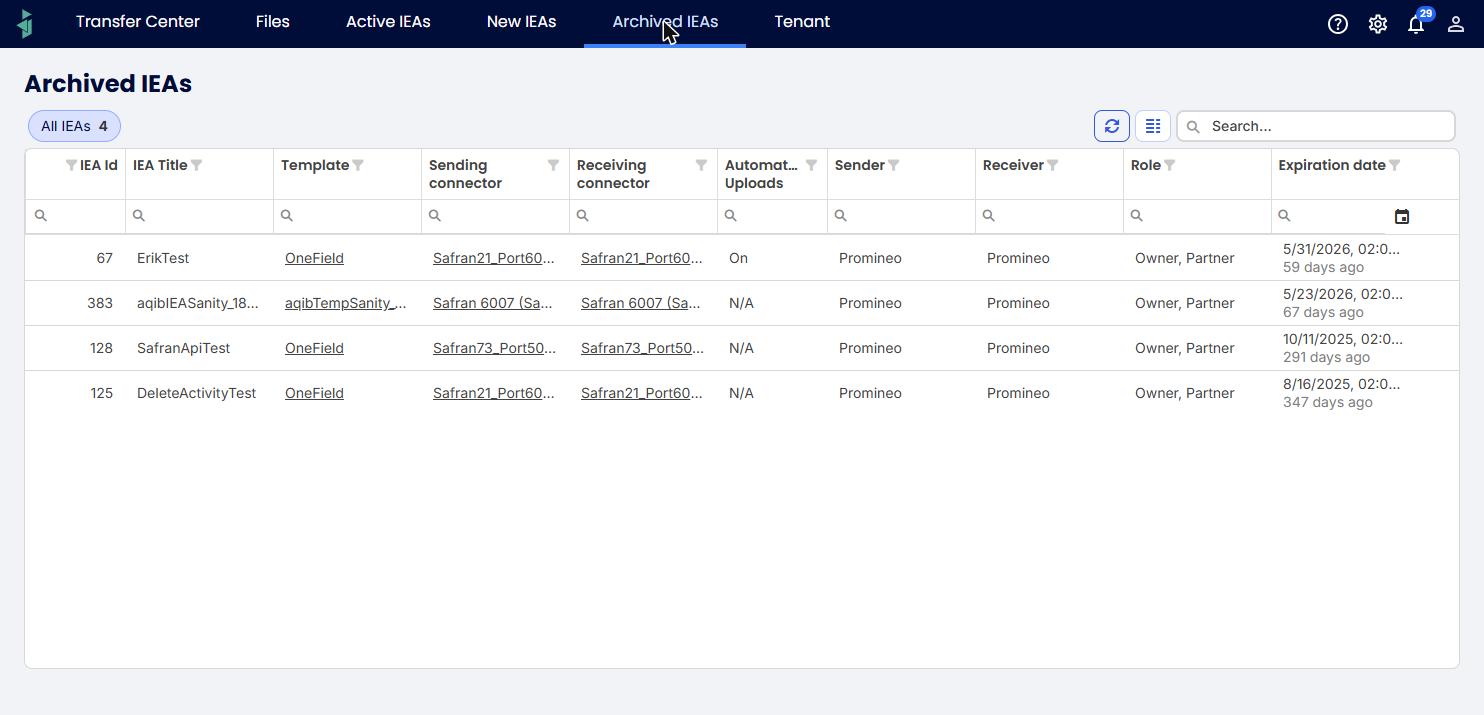The width and height of the screenshot is (1484, 715).
Task: Click the Template column filter icon
Action: (x=358, y=165)
